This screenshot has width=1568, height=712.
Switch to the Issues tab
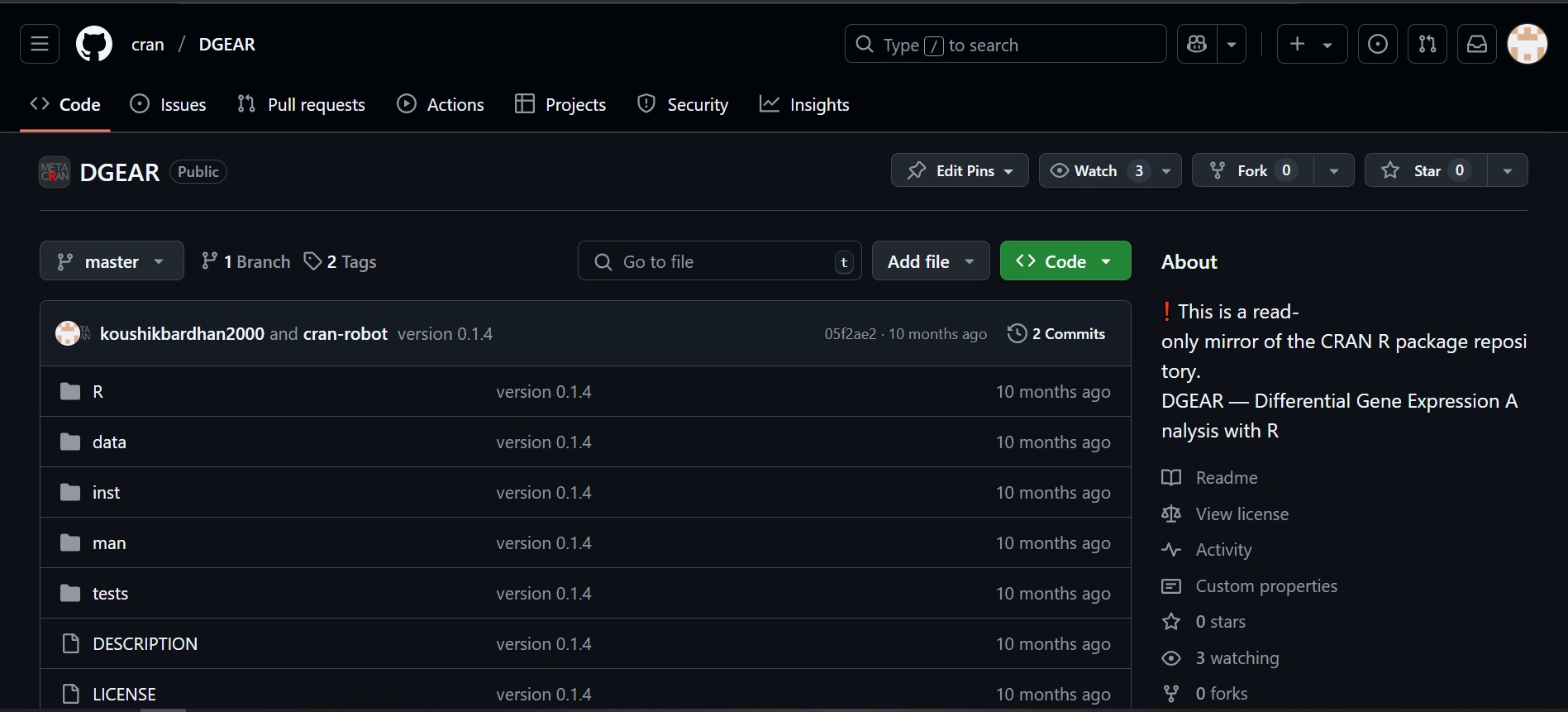(169, 104)
